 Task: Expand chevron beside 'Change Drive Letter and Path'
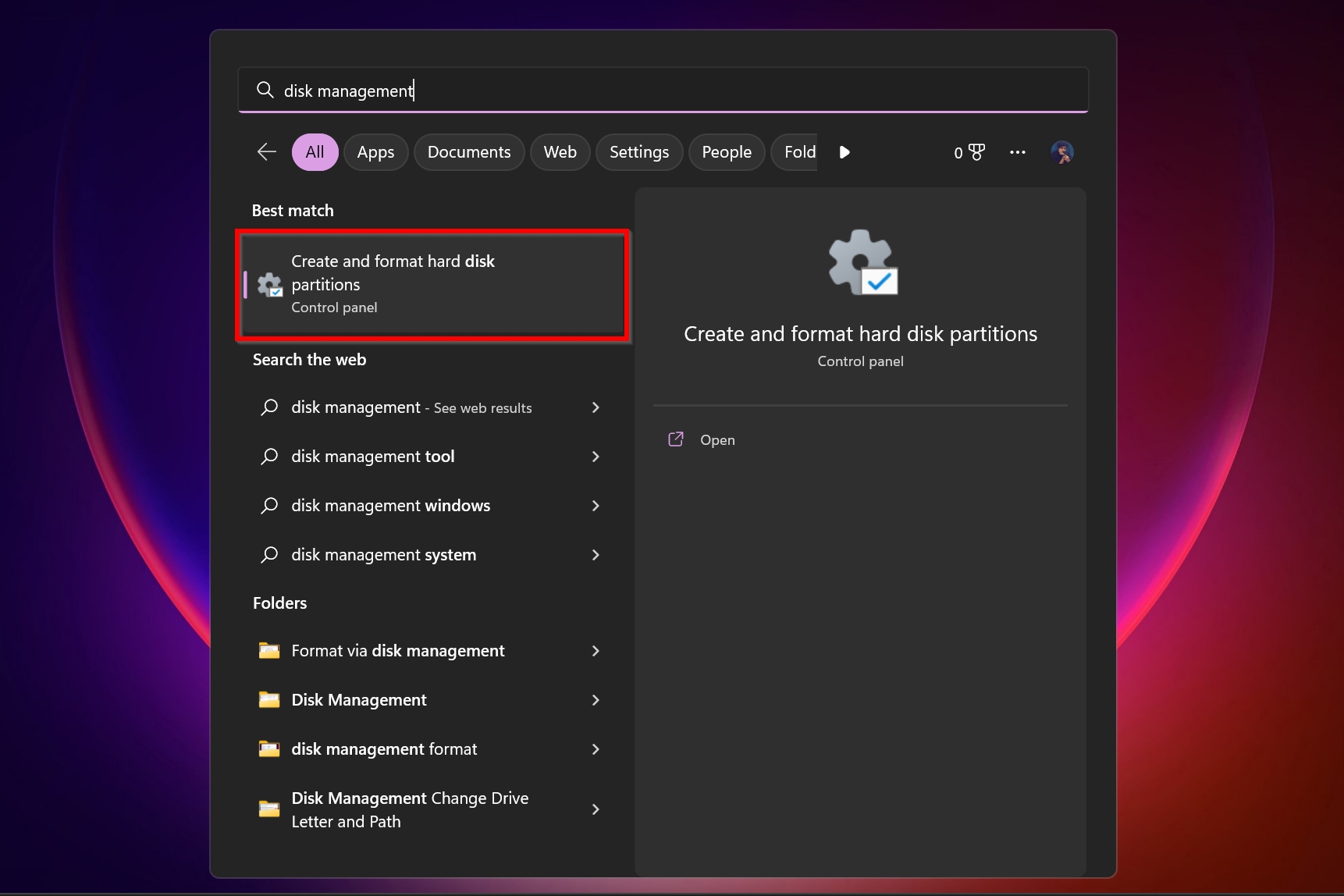[596, 809]
